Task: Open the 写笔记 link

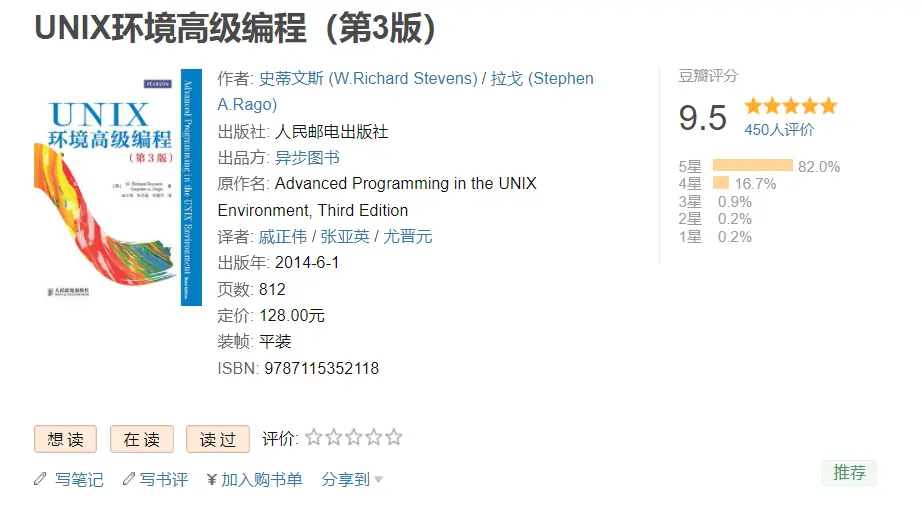Action: pyautogui.click(x=79, y=480)
